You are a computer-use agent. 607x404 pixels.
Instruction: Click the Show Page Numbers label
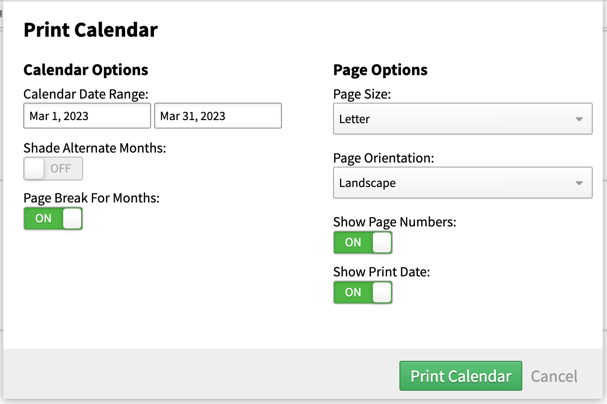coord(394,221)
